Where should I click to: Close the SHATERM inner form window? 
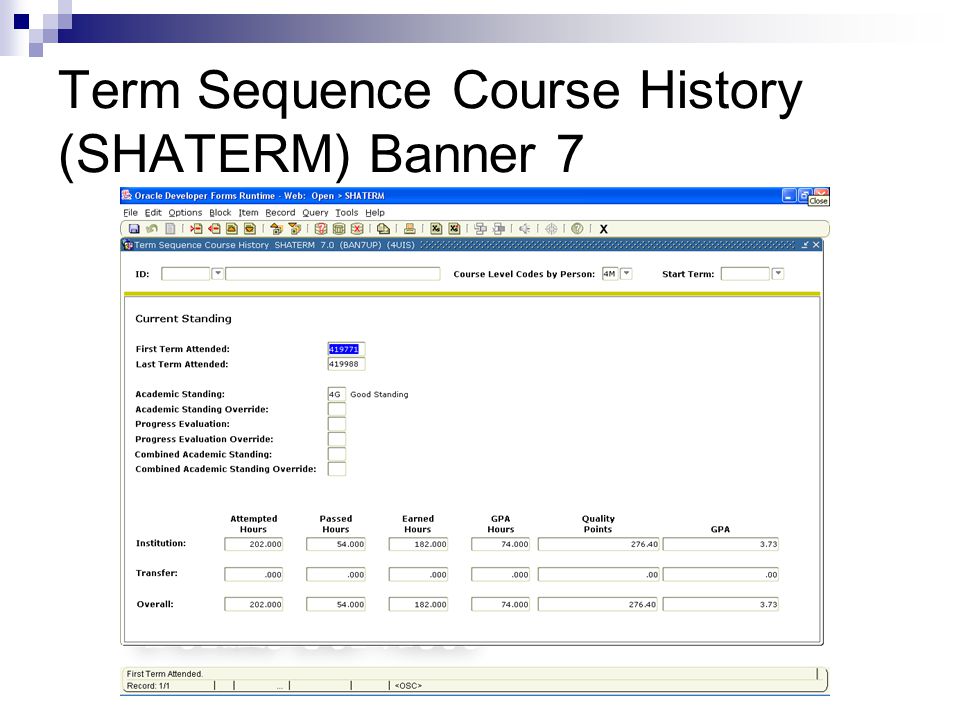(816, 245)
